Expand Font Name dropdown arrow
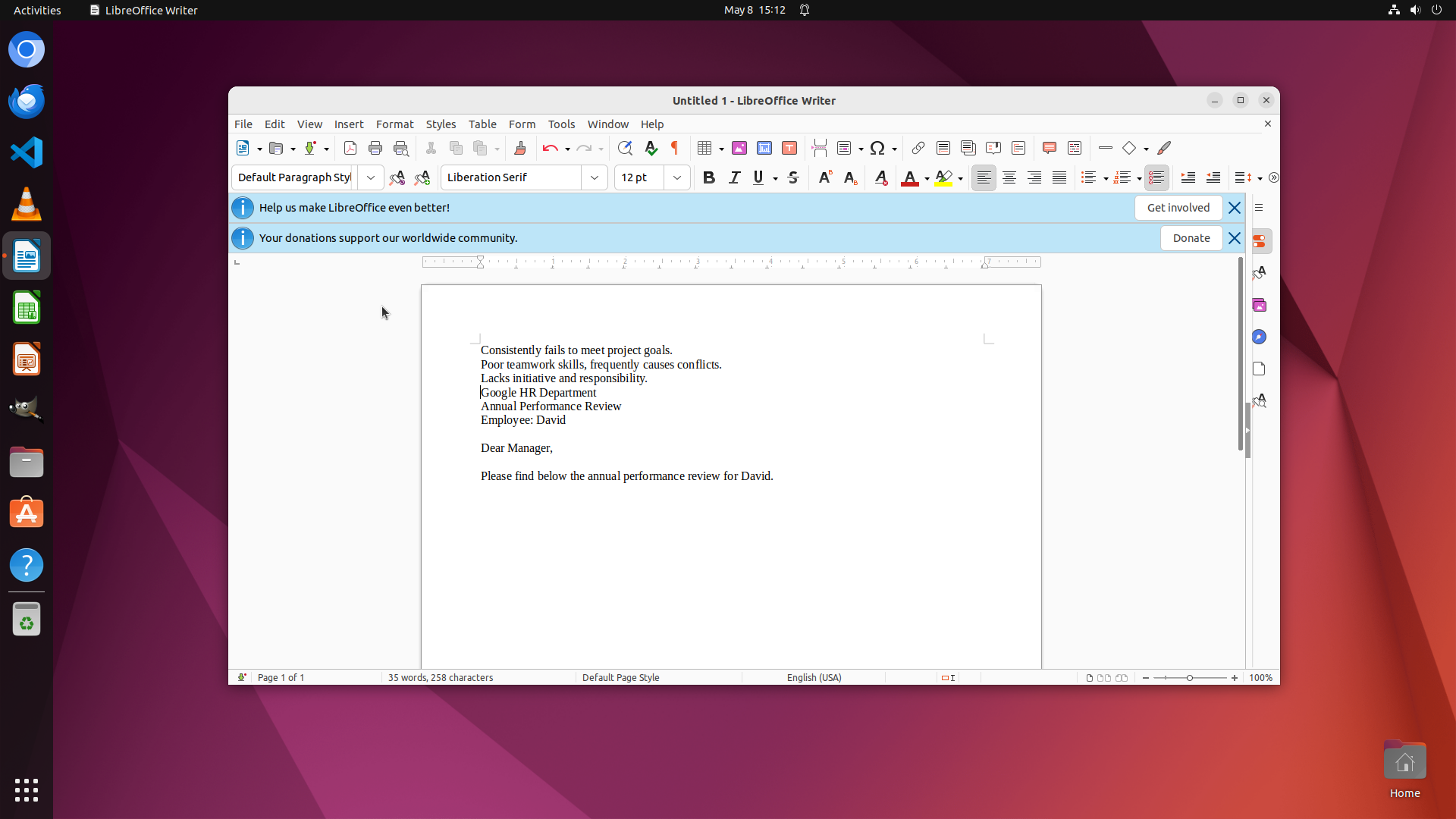Screen dimensions: 1456x819 (595, 177)
